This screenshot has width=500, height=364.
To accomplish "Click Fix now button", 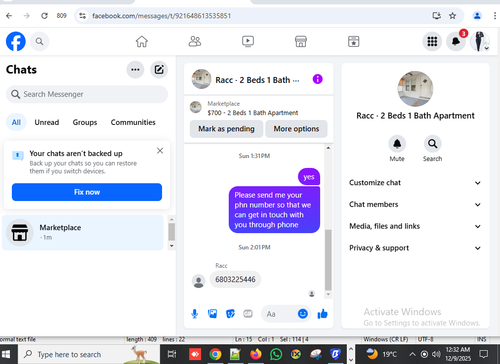I will [x=87, y=192].
